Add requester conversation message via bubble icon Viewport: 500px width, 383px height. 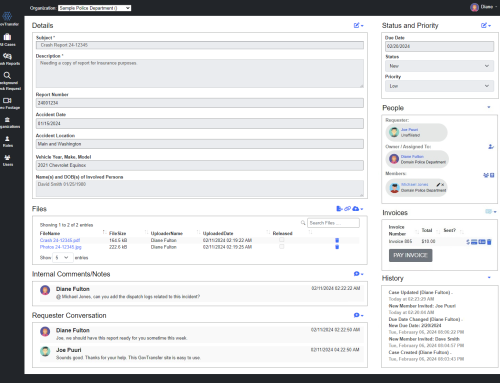[x=357, y=315]
